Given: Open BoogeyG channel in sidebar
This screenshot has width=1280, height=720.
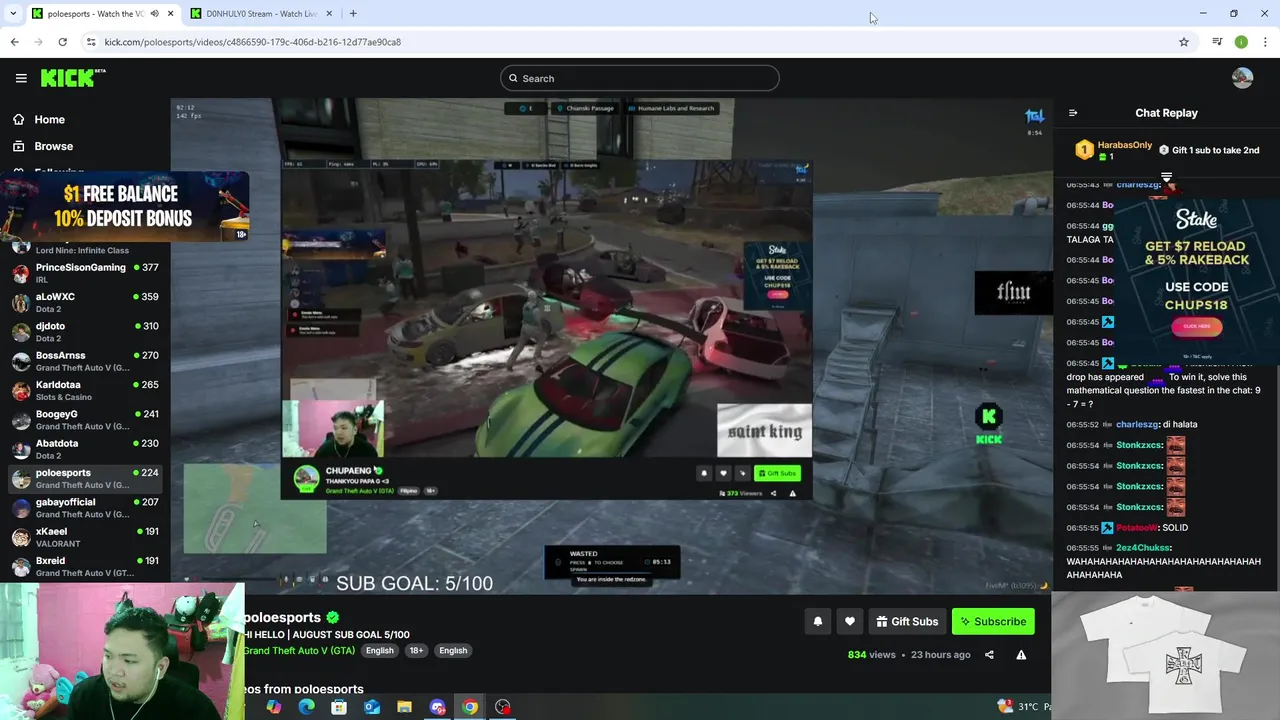Looking at the screenshot, I should point(85,419).
